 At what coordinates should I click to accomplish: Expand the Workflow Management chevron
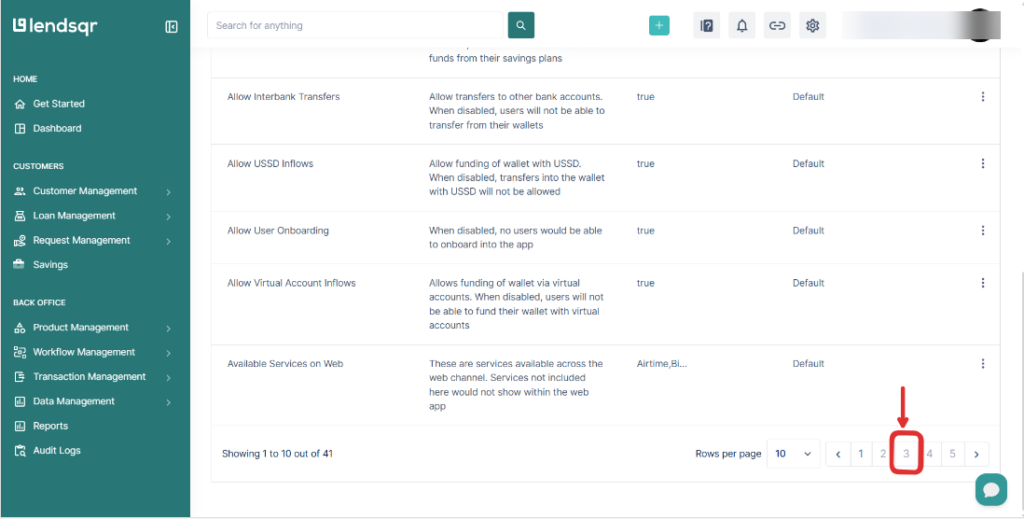(x=168, y=353)
